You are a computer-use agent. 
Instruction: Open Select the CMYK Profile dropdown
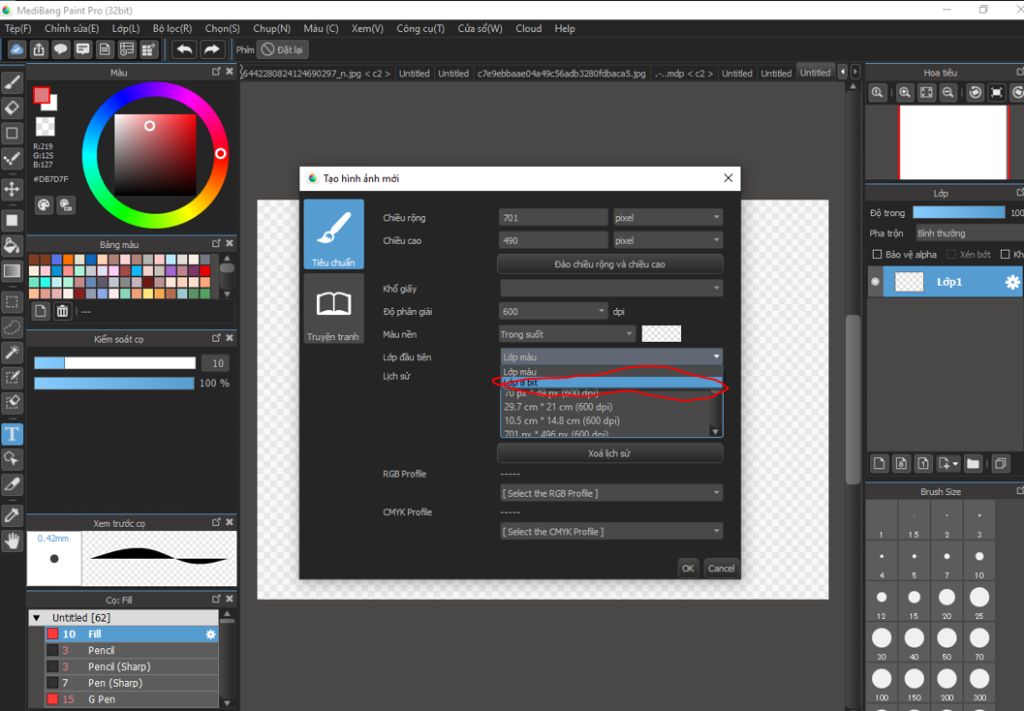[611, 531]
